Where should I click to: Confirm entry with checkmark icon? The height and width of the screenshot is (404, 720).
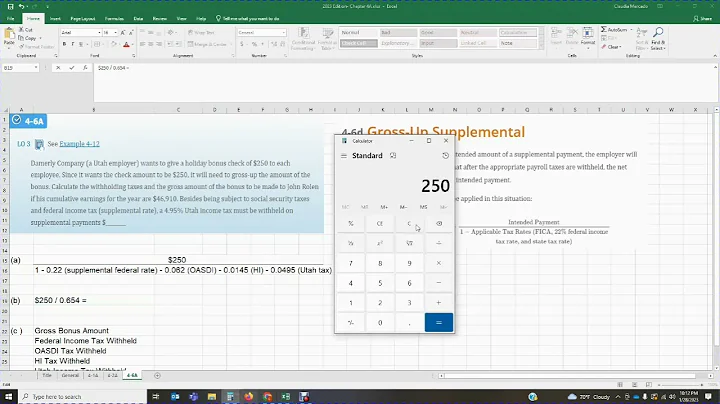72,68
